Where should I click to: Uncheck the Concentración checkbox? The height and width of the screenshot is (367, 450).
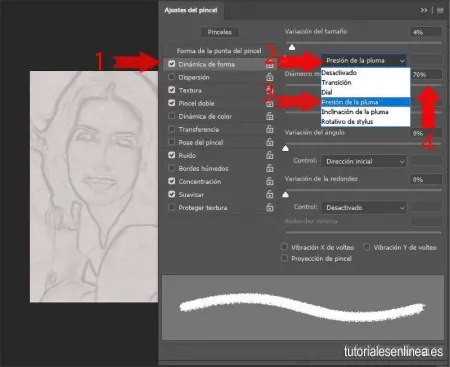(x=172, y=181)
